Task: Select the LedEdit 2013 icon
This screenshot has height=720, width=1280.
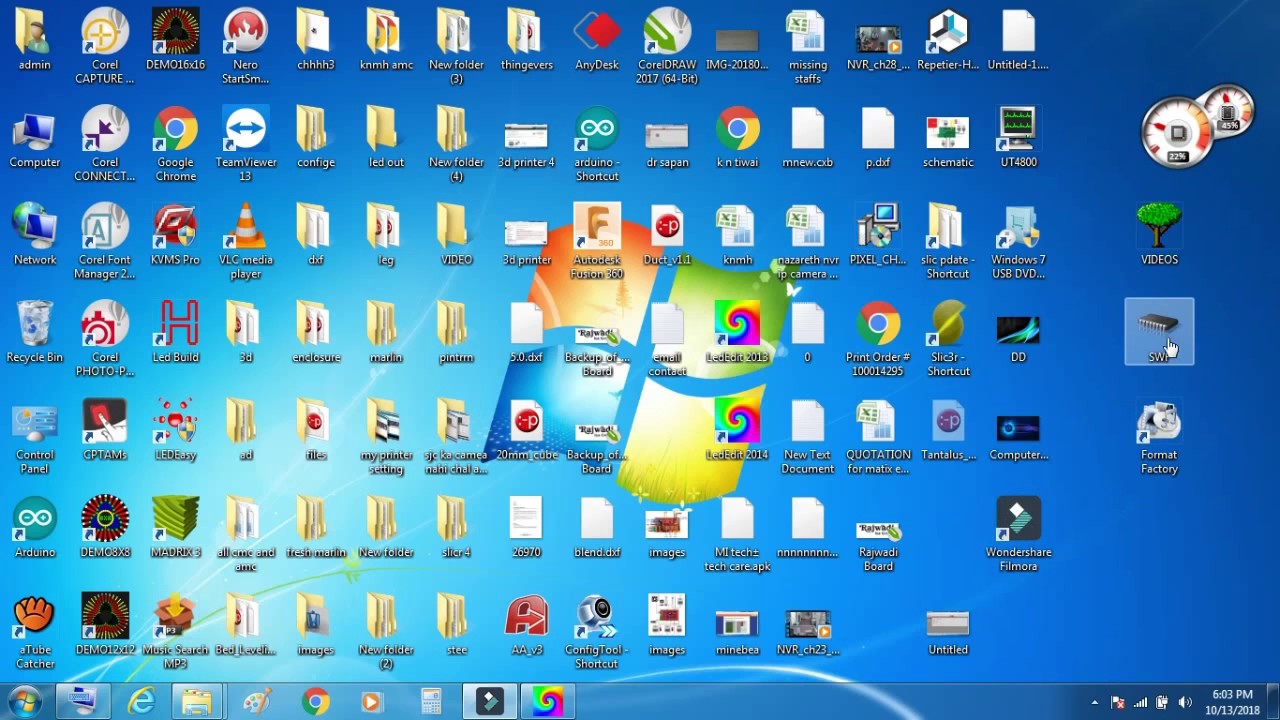Action: [x=737, y=334]
